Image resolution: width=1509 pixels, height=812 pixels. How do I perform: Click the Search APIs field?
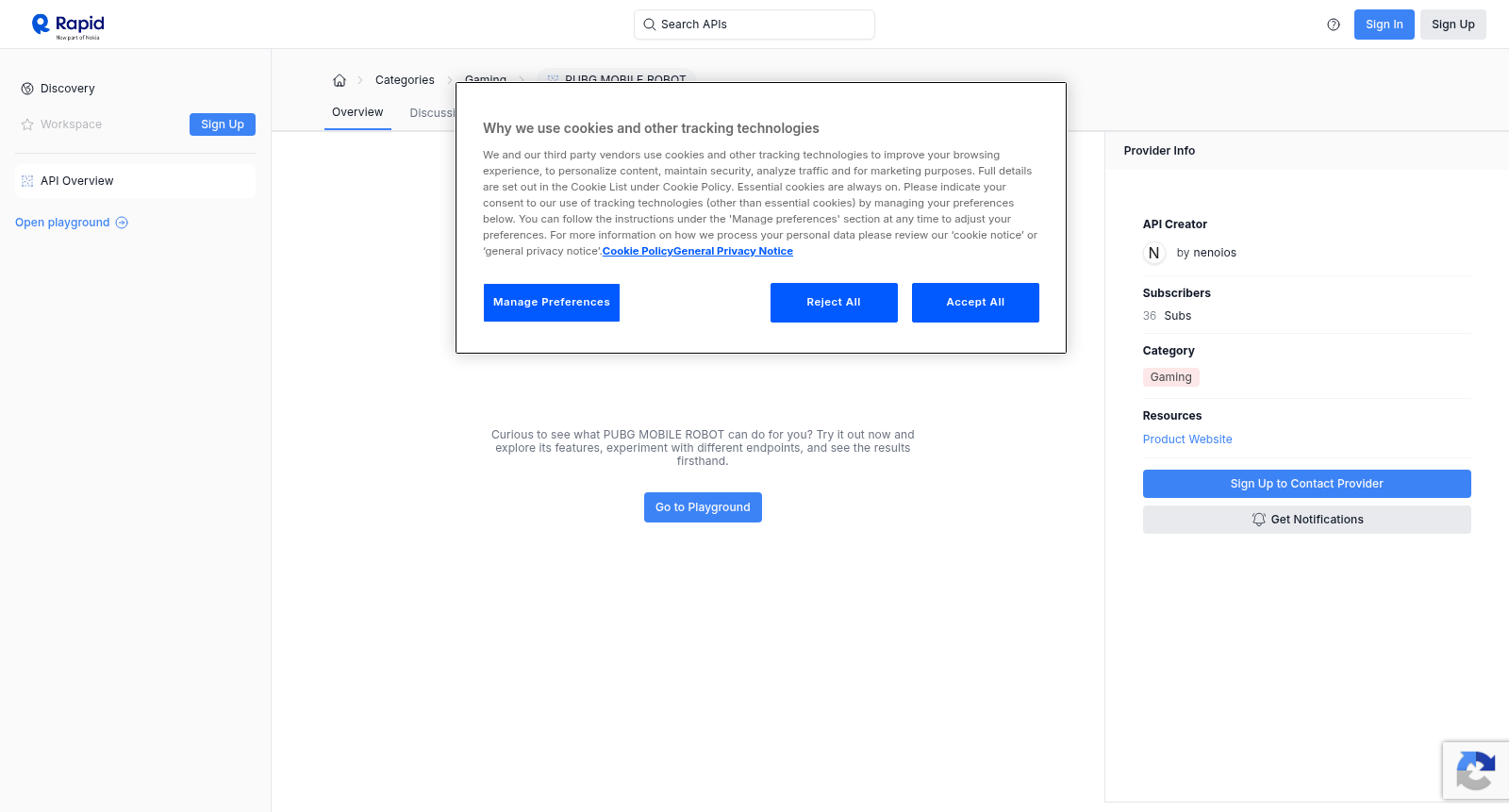click(x=754, y=25)
